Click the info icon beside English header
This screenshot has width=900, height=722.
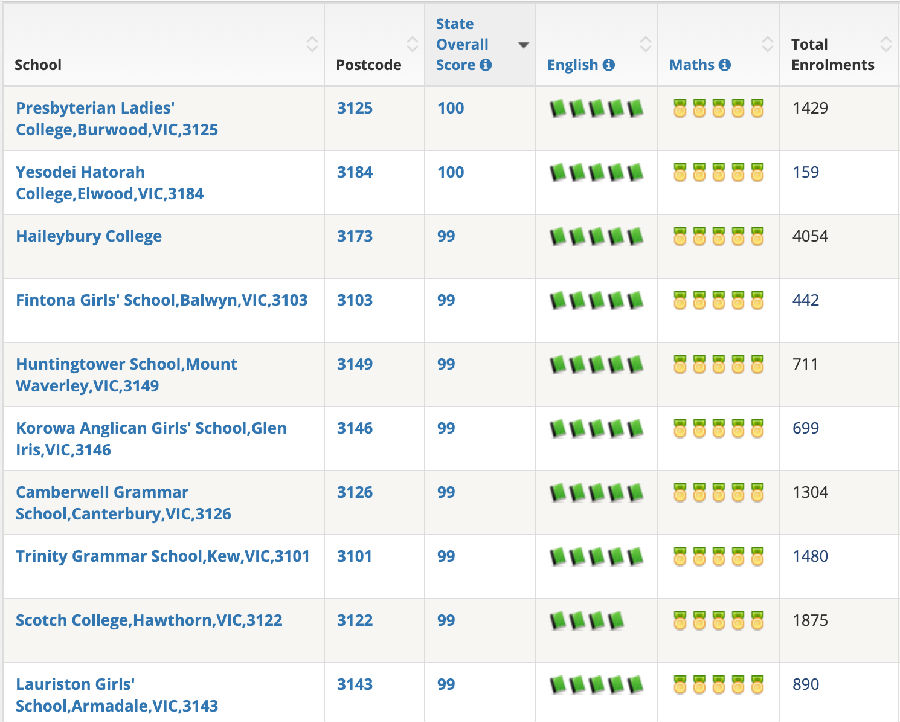point(608,65)
